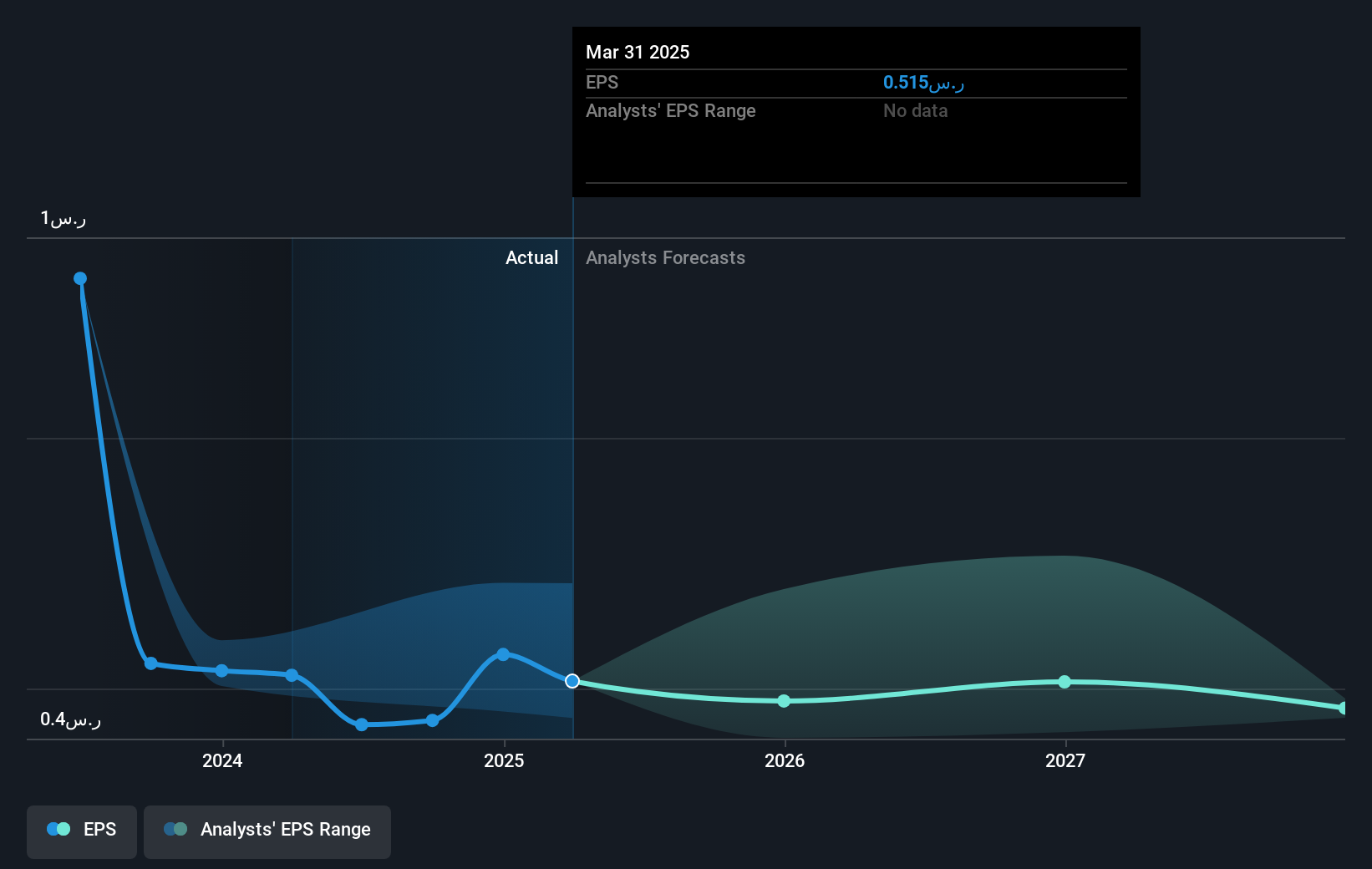Viewport: 1372px width, 869px height.
Task: Click the Analysts Forecasts label
Action: 665,258
